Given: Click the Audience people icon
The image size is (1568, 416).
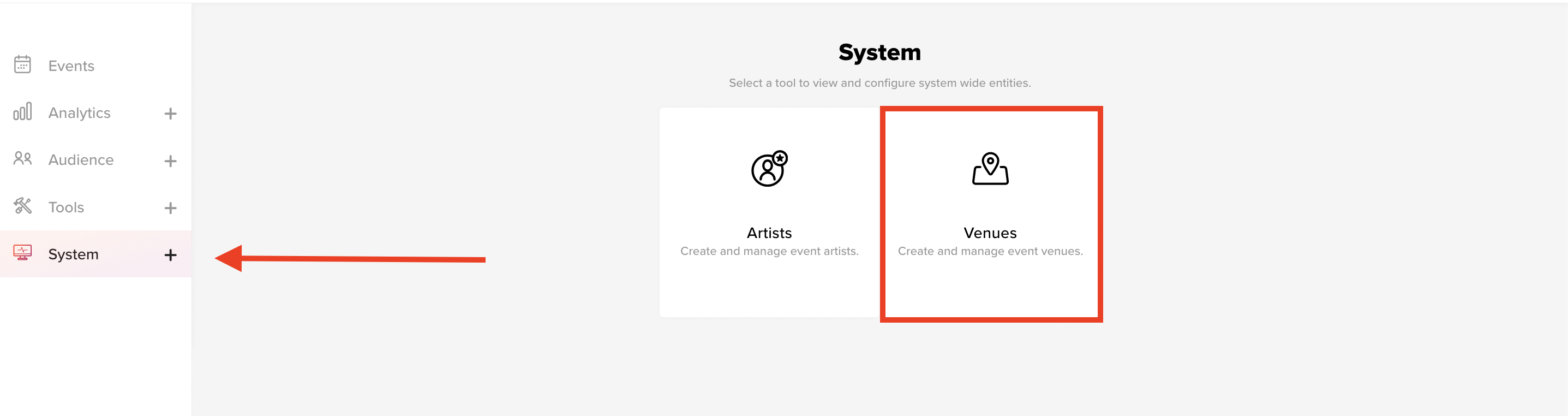Looking at the screenshot, I should click(22, 159).
